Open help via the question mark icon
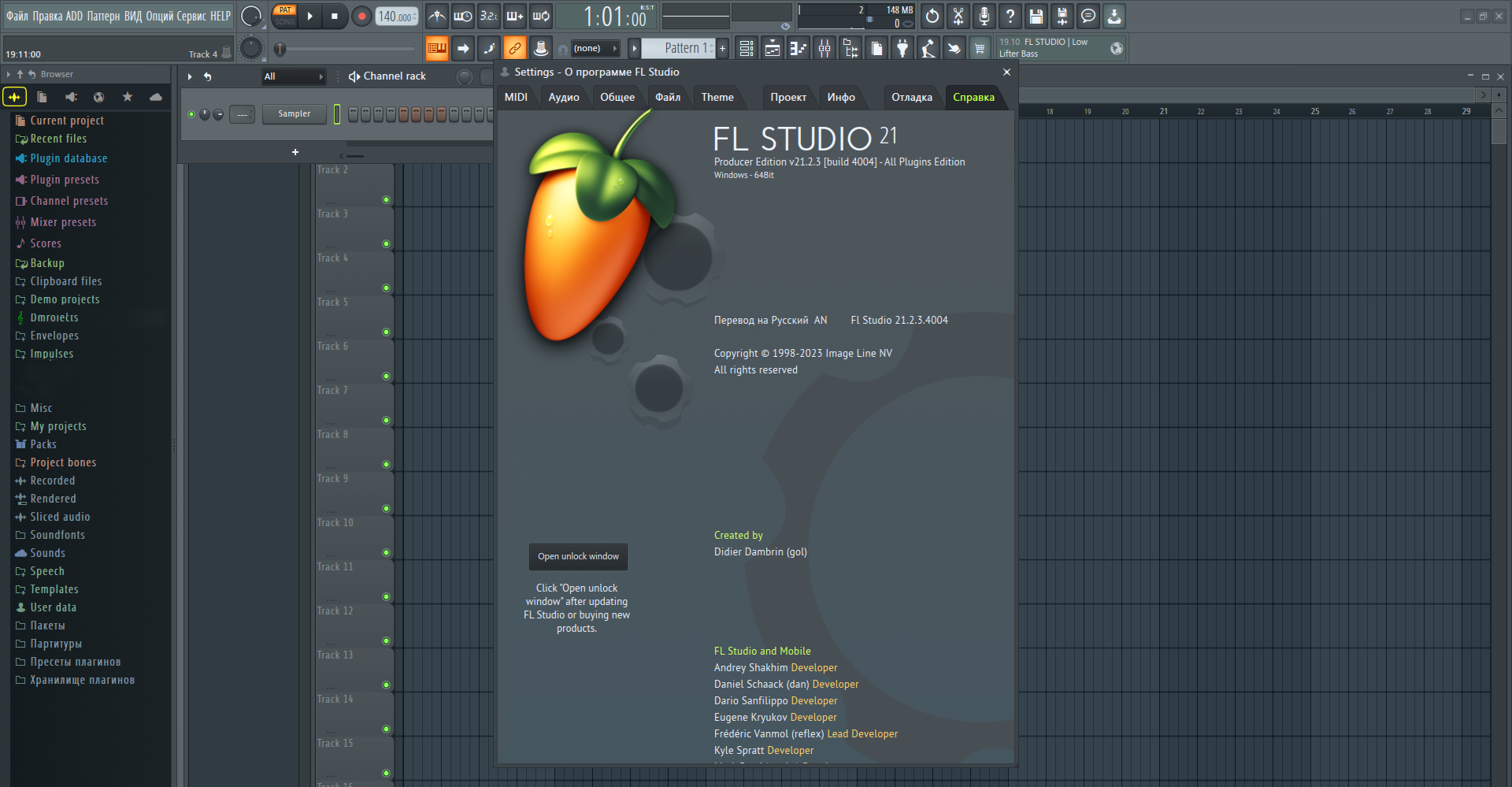Viewport: 1512px width, 787px height. 1010,16
